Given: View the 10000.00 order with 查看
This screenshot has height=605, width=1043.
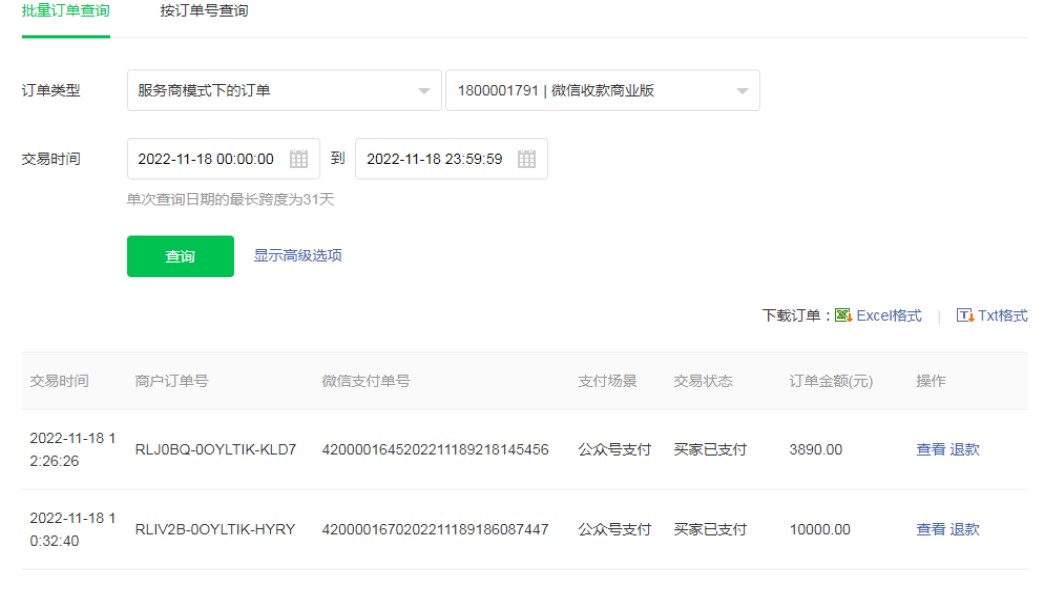Looking at the screenshot, I should coord(930,530).
